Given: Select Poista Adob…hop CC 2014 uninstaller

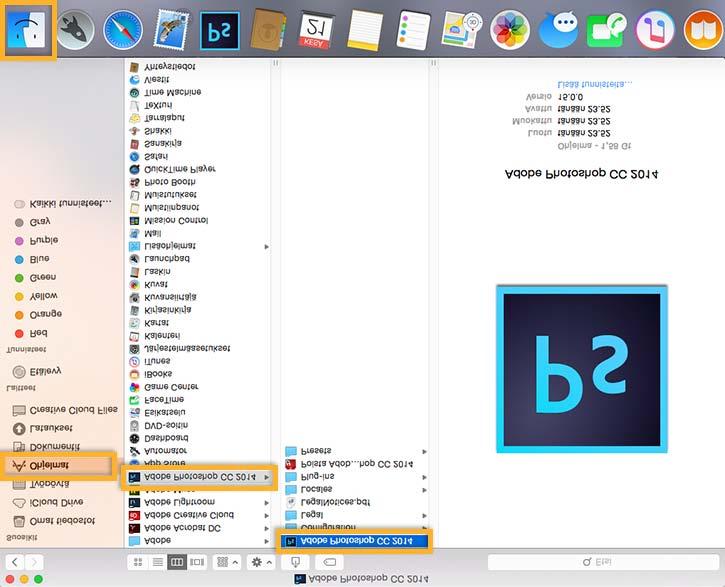Looking at the screenshot, I should [x=354, y=464].
